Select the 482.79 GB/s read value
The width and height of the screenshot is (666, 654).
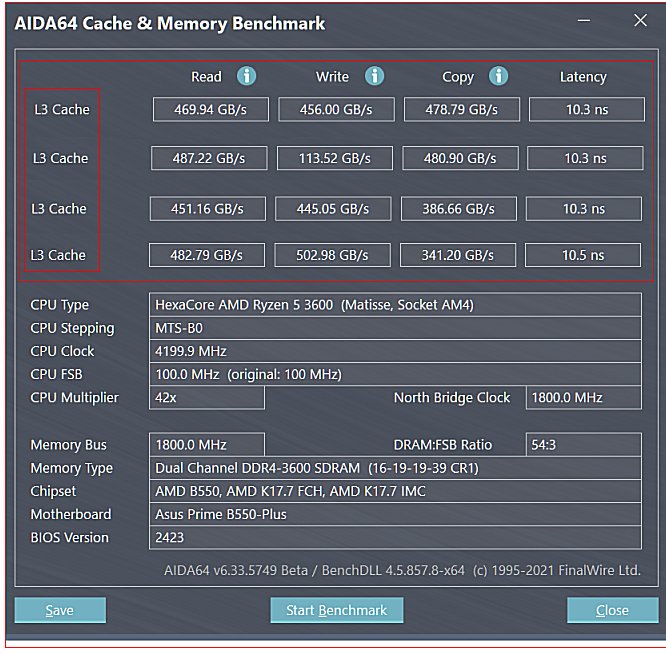207,255
